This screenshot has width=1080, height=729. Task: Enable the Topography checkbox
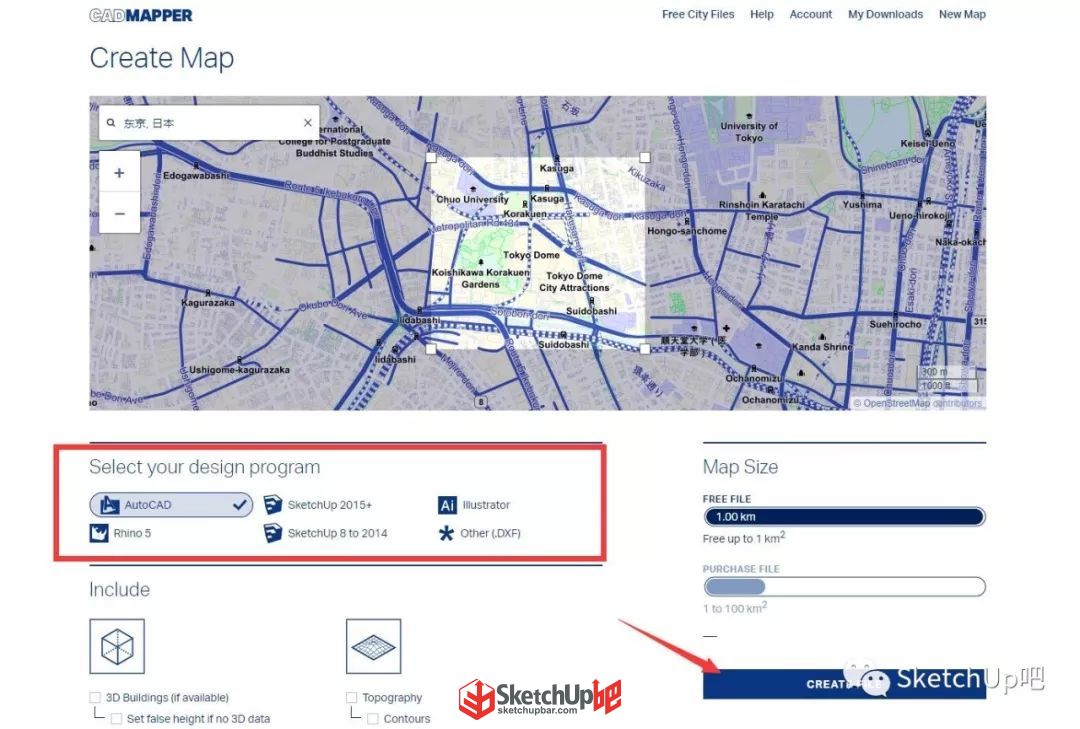tap(352, 697)
